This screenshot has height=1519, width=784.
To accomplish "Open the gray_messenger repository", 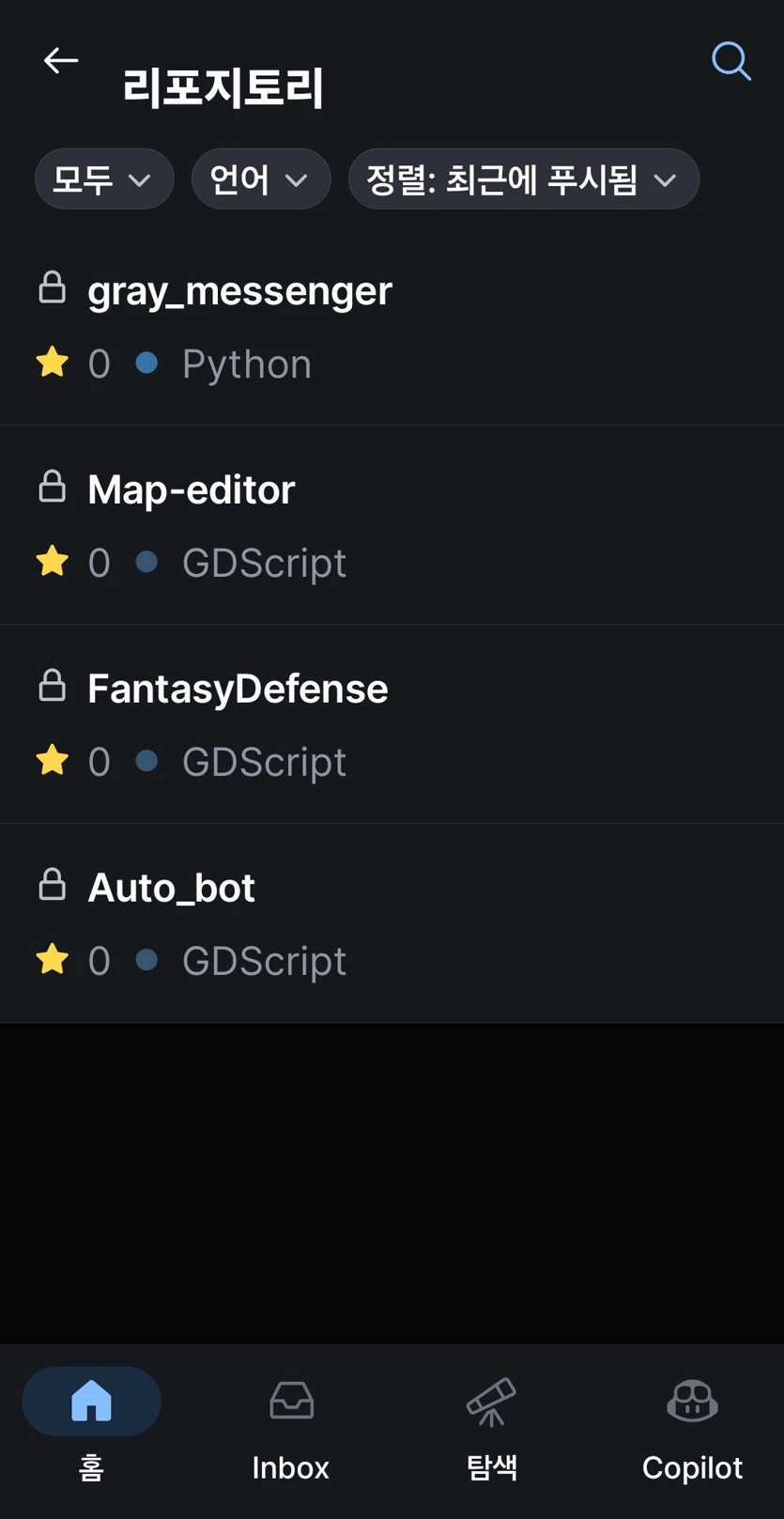I will point(392,326).
